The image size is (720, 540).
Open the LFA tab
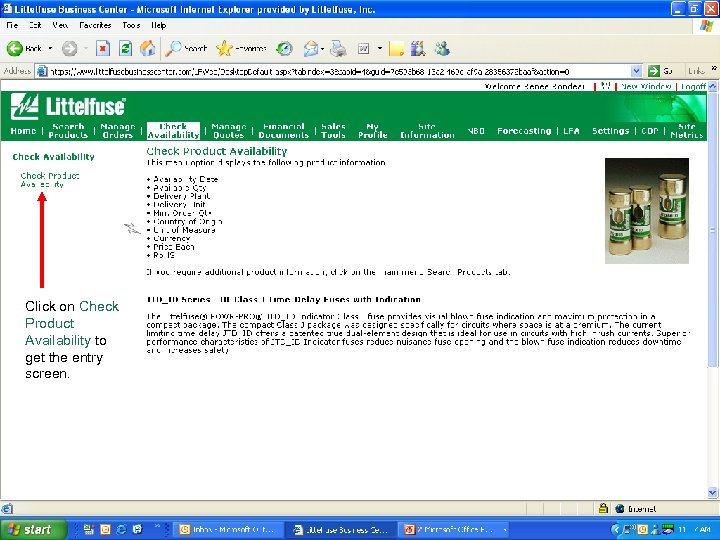[571, 131]
